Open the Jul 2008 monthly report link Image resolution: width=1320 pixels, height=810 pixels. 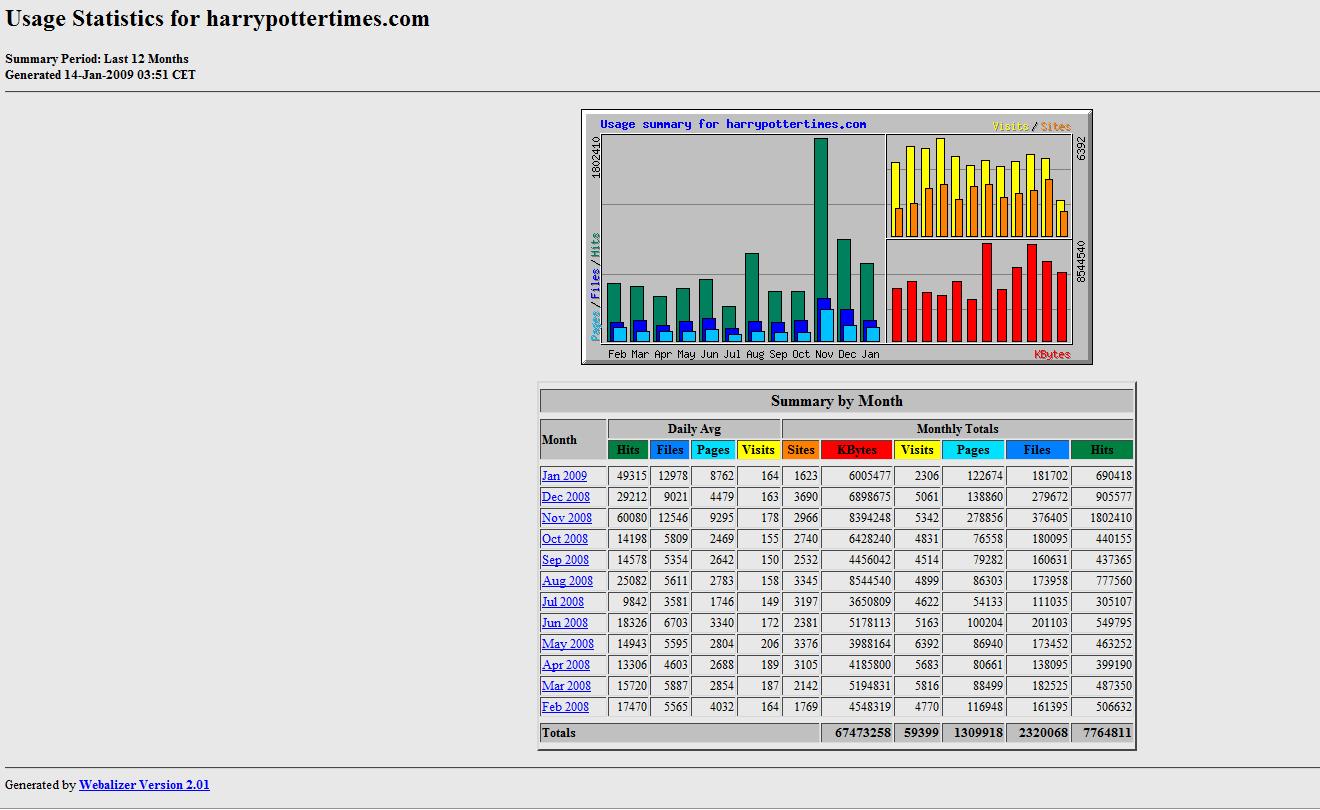563,602
